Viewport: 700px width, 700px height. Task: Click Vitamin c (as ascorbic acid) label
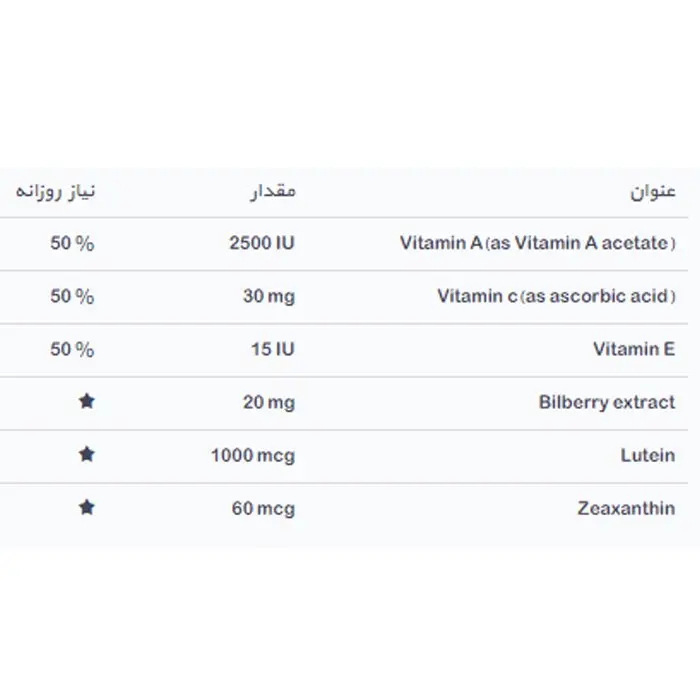tap(556, 296)
